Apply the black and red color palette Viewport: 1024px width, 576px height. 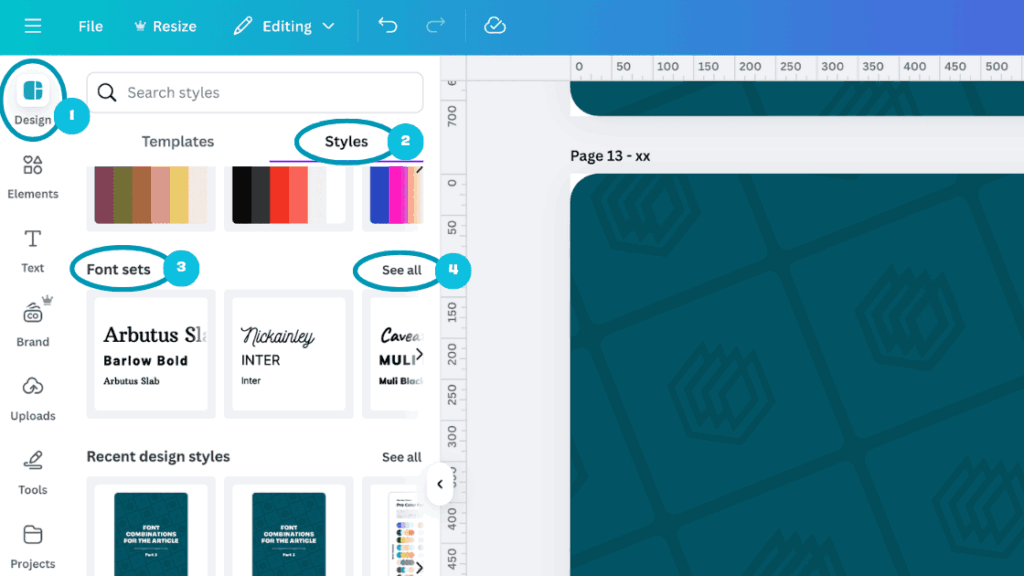(287, 195)
